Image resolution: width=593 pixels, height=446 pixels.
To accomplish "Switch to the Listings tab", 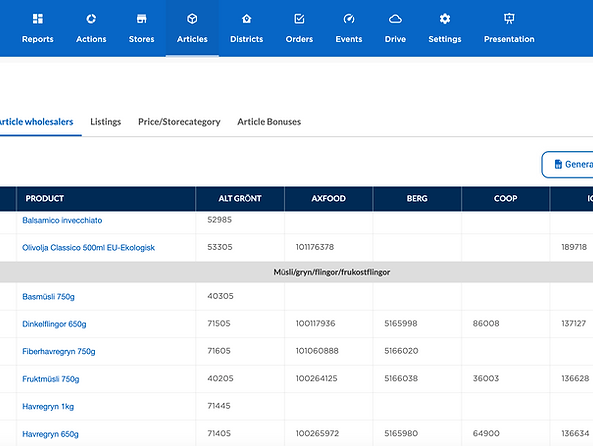I will 106,122.
